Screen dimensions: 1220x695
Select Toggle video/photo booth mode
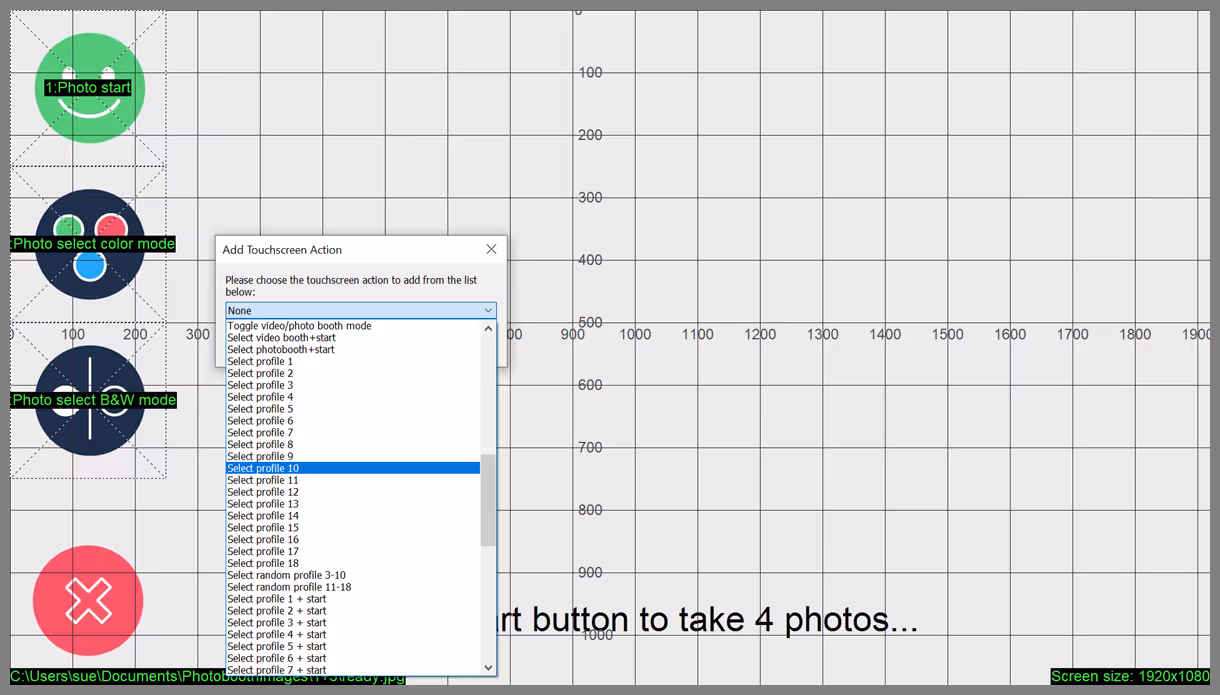[353, 326]
